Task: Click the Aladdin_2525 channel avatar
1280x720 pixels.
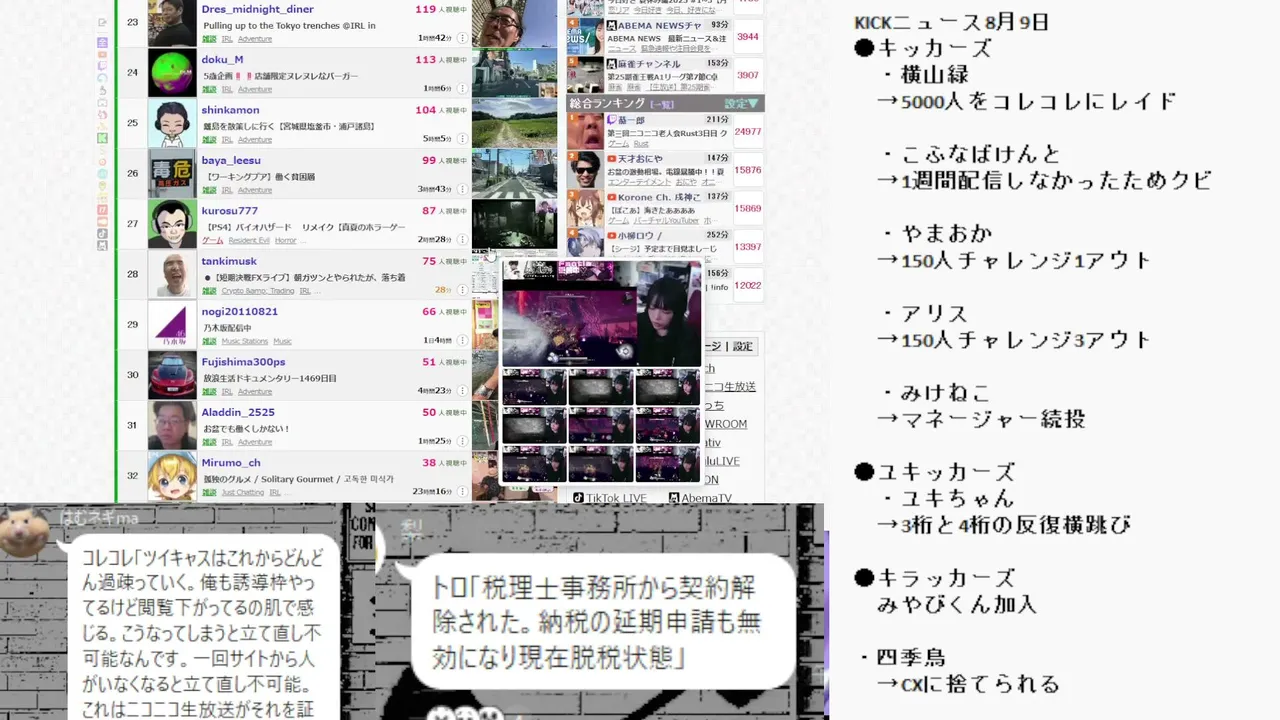Action: (x=172, y=426)
